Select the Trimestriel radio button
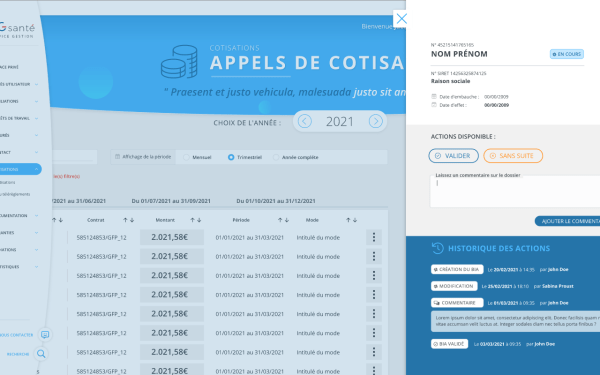 (x=231, y=157)
